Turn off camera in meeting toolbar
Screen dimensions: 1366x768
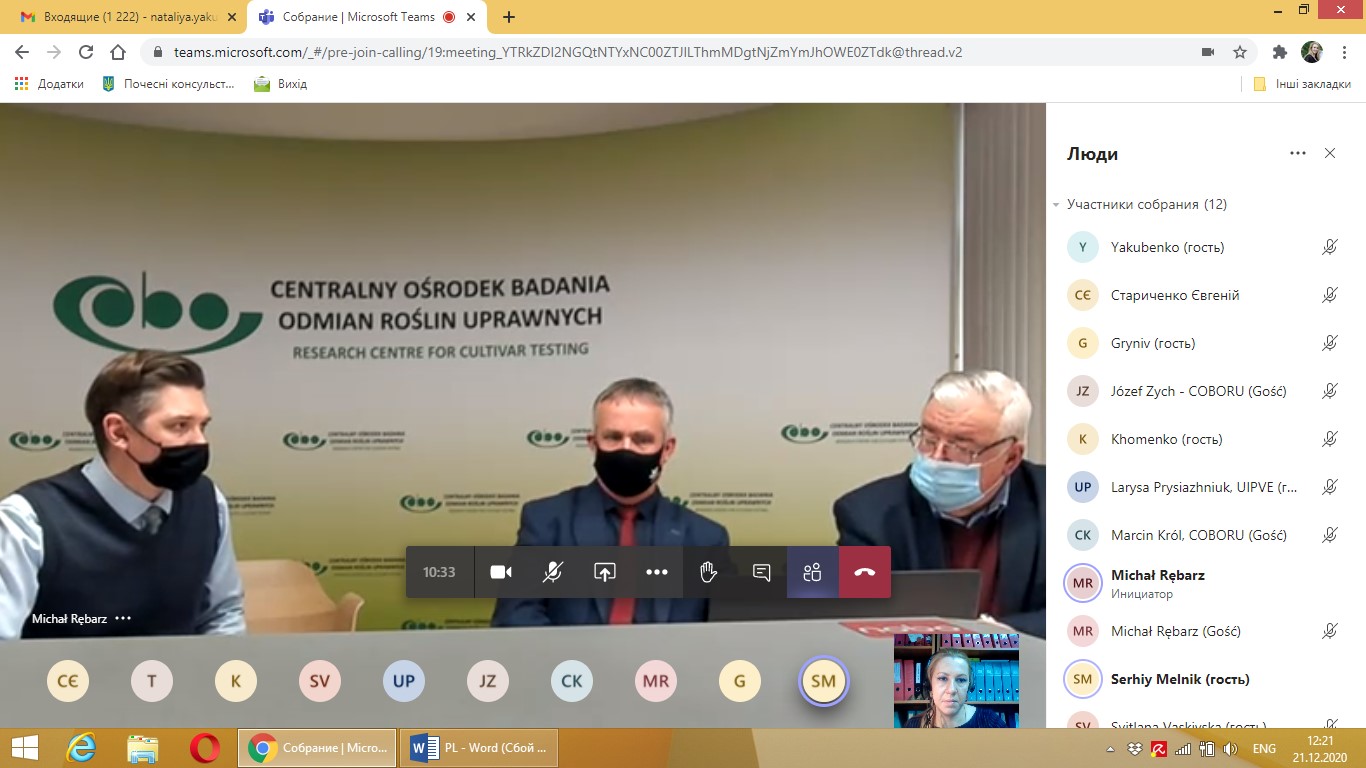click(501, 572)
